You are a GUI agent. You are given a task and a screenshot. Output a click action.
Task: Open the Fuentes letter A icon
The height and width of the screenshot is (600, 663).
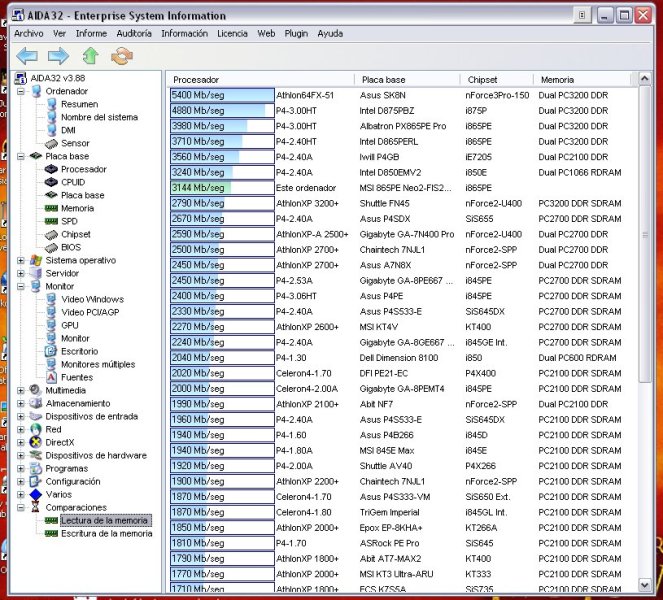click(x=51, y=377)
